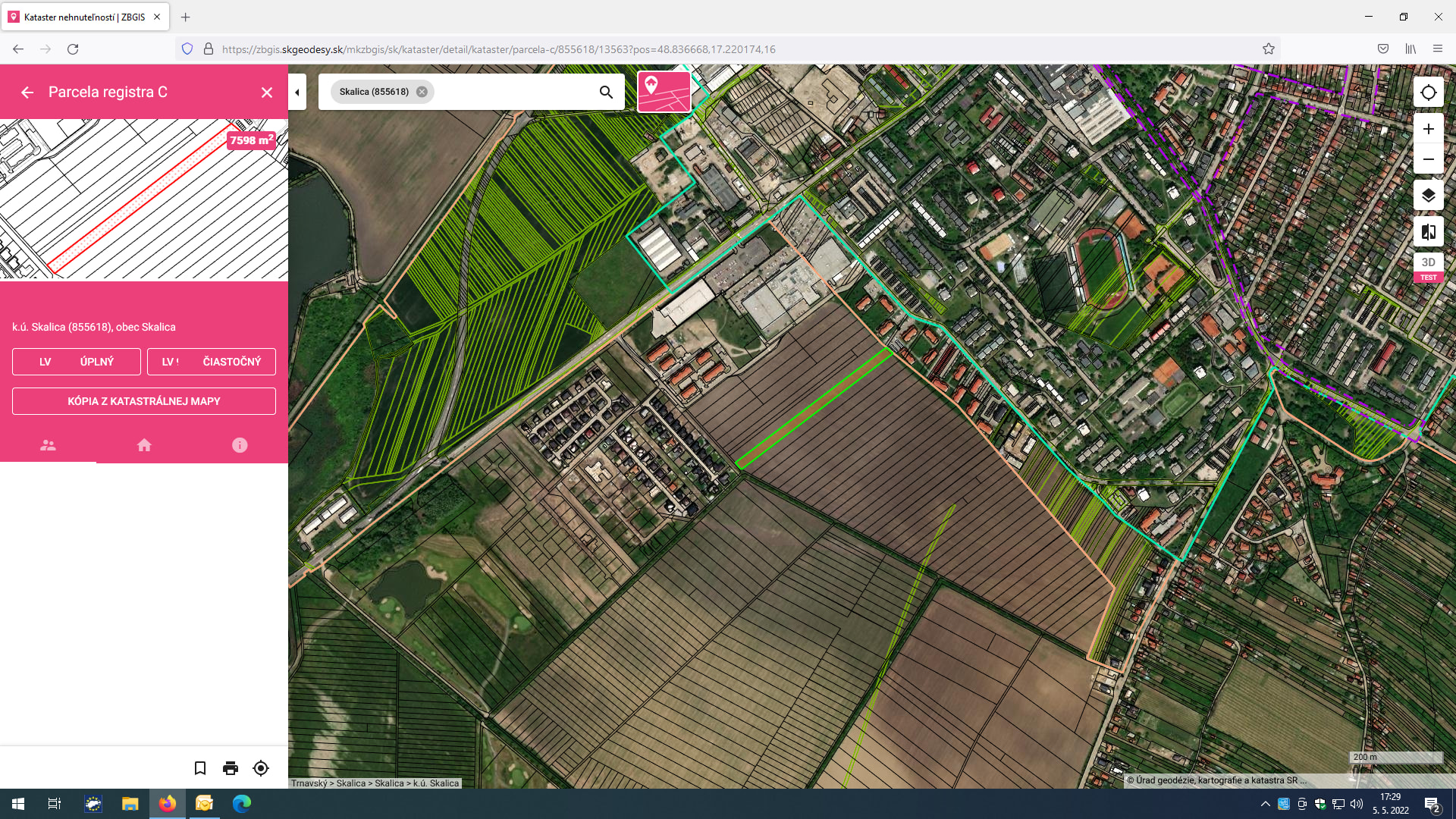This screenshot has width=1456, height=819.
Task: Bookmark this page with the star icon
Action: click(1269, 49)
